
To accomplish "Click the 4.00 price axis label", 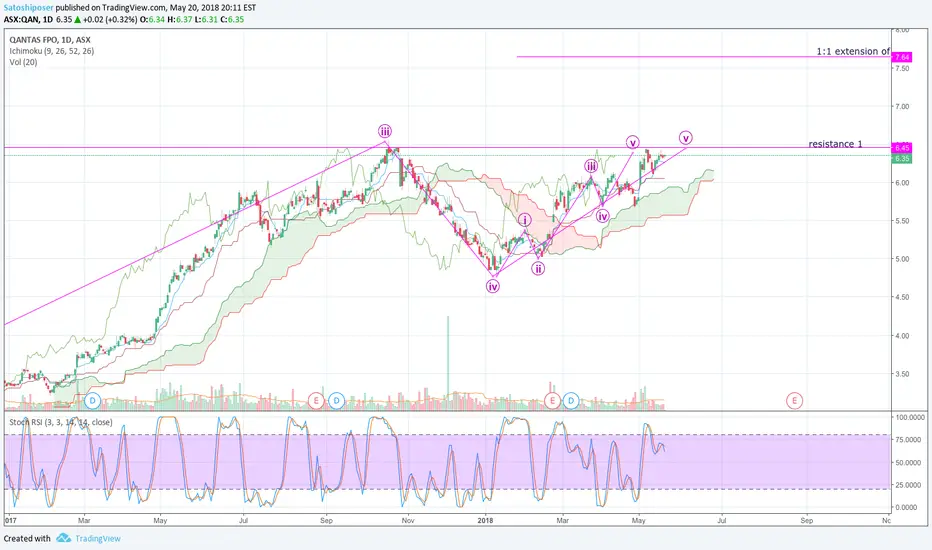I will pos(902,336).
